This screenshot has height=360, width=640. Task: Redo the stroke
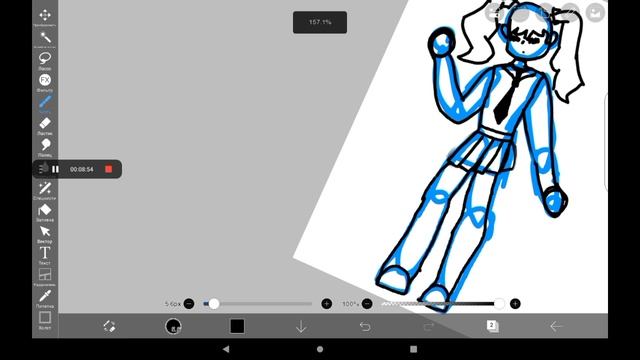(429, 327)
